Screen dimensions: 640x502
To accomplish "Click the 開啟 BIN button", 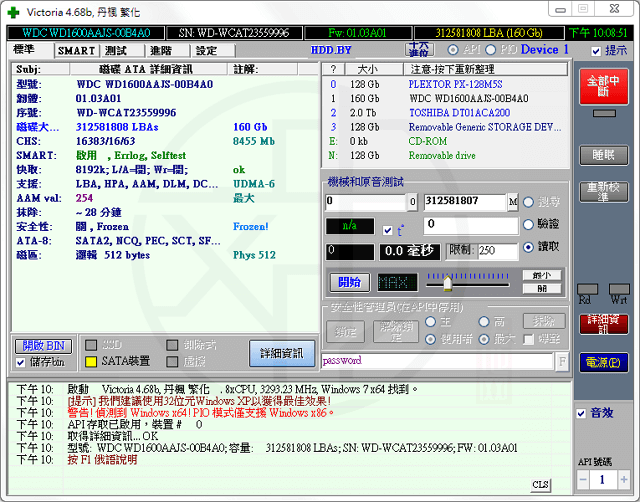I will pos(44,346).
